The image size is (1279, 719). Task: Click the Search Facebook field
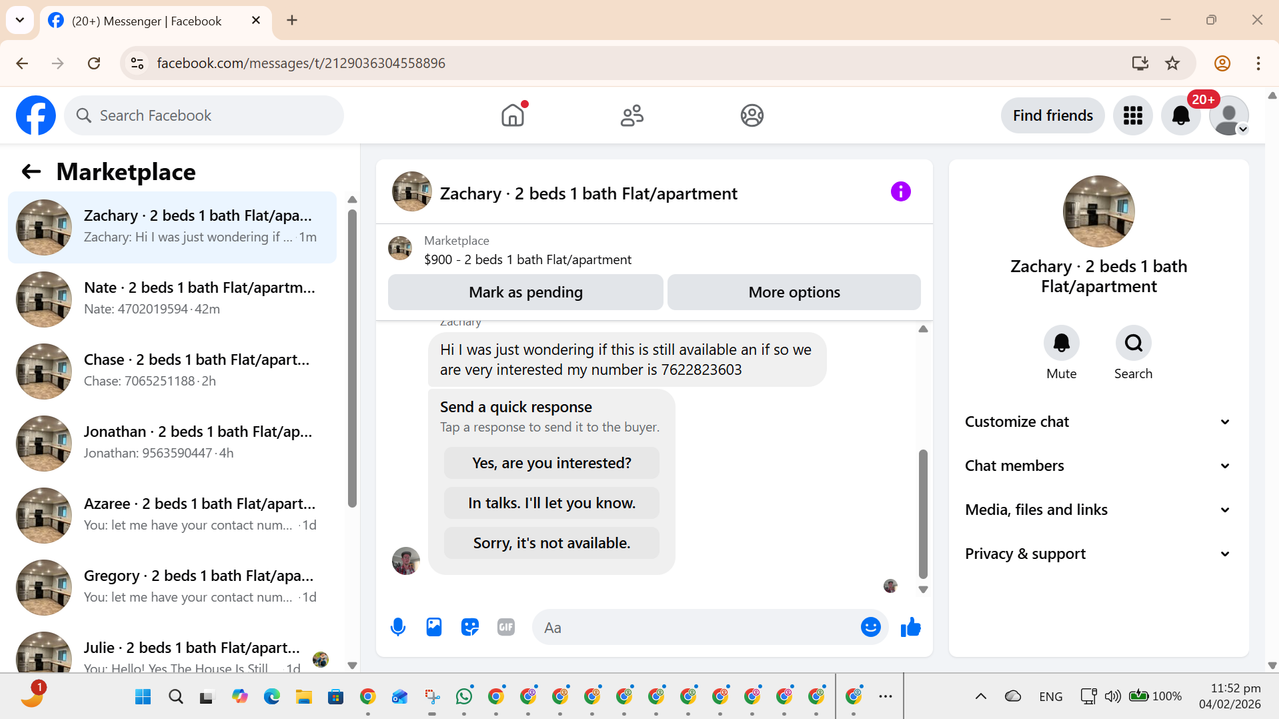(x=204, y=116)
